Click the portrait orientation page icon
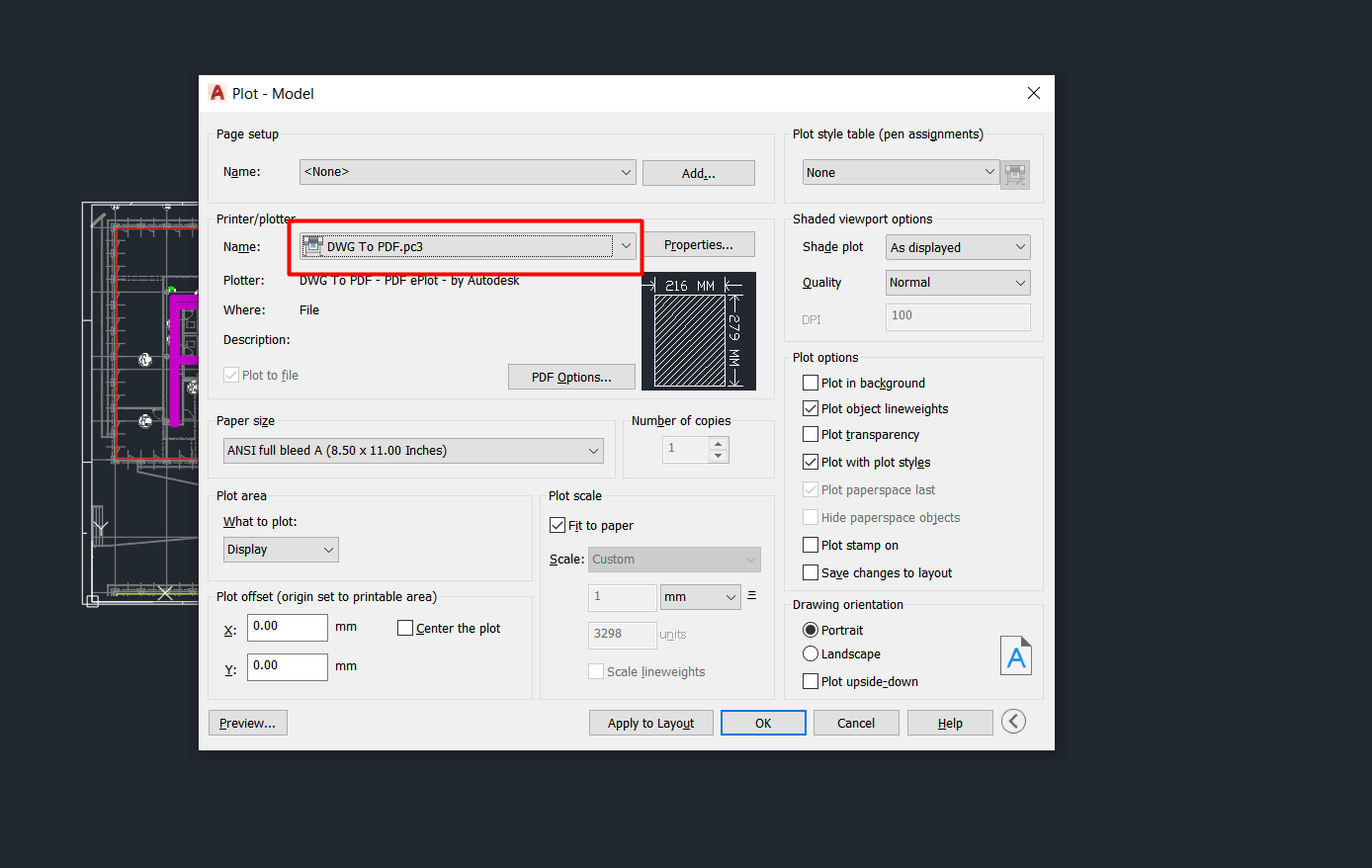Image resolution: width=1372 pixels, height=868 pixels. [x=1016, y=655]
